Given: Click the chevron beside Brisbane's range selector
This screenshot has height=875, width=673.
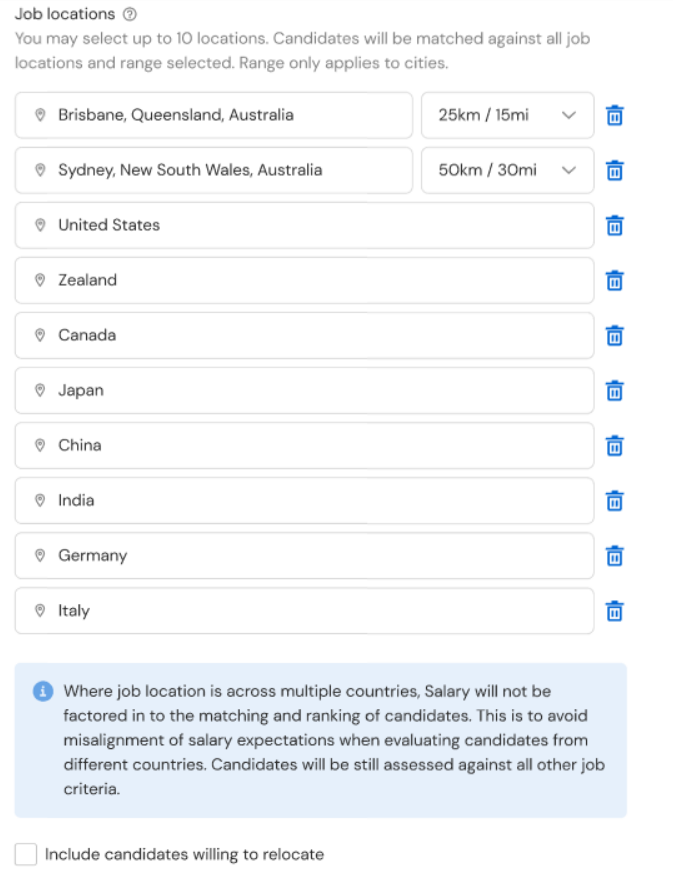Looking at the screenshot, I should tap(569, 116).
